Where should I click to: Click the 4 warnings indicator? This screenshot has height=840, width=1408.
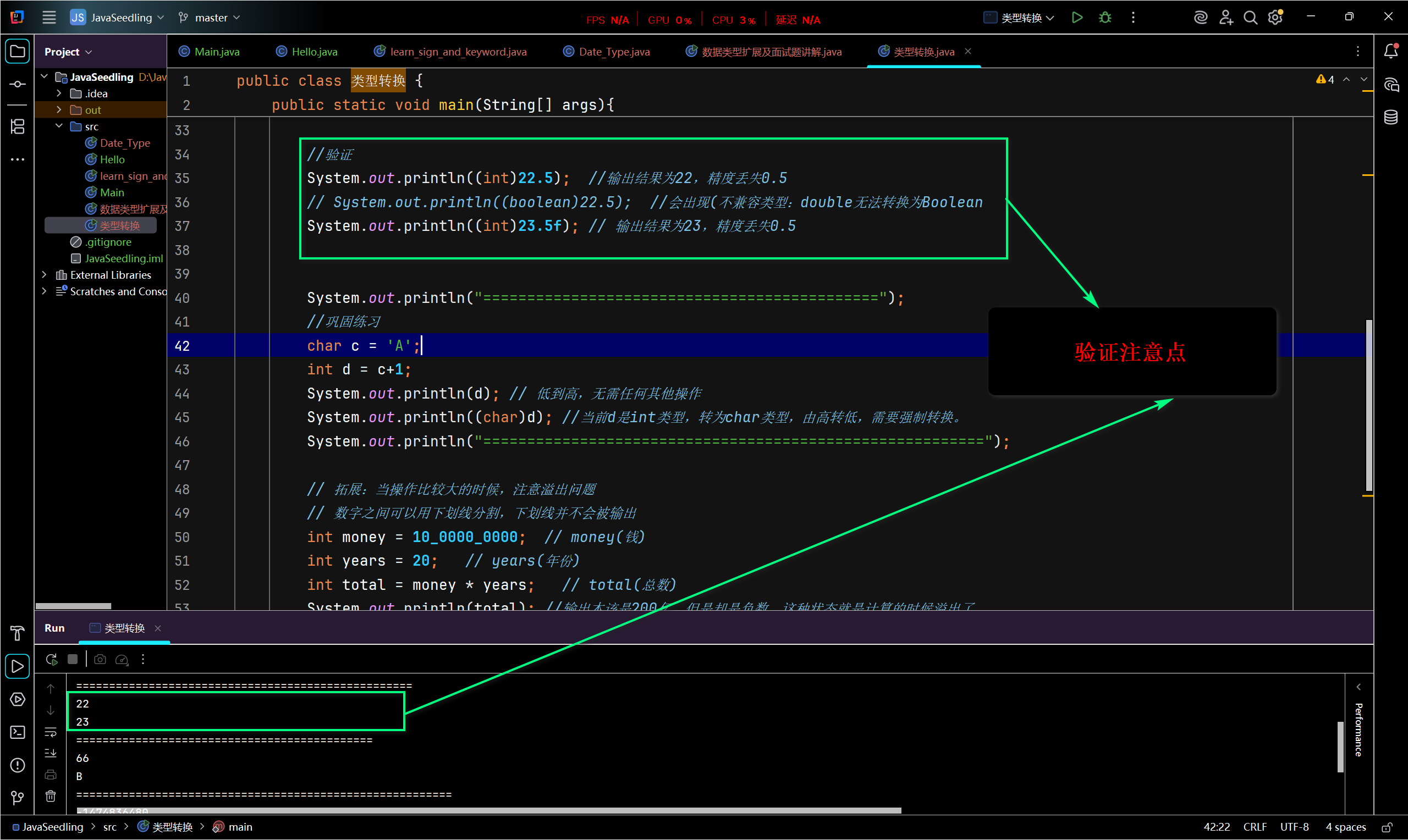[1325, 80]
